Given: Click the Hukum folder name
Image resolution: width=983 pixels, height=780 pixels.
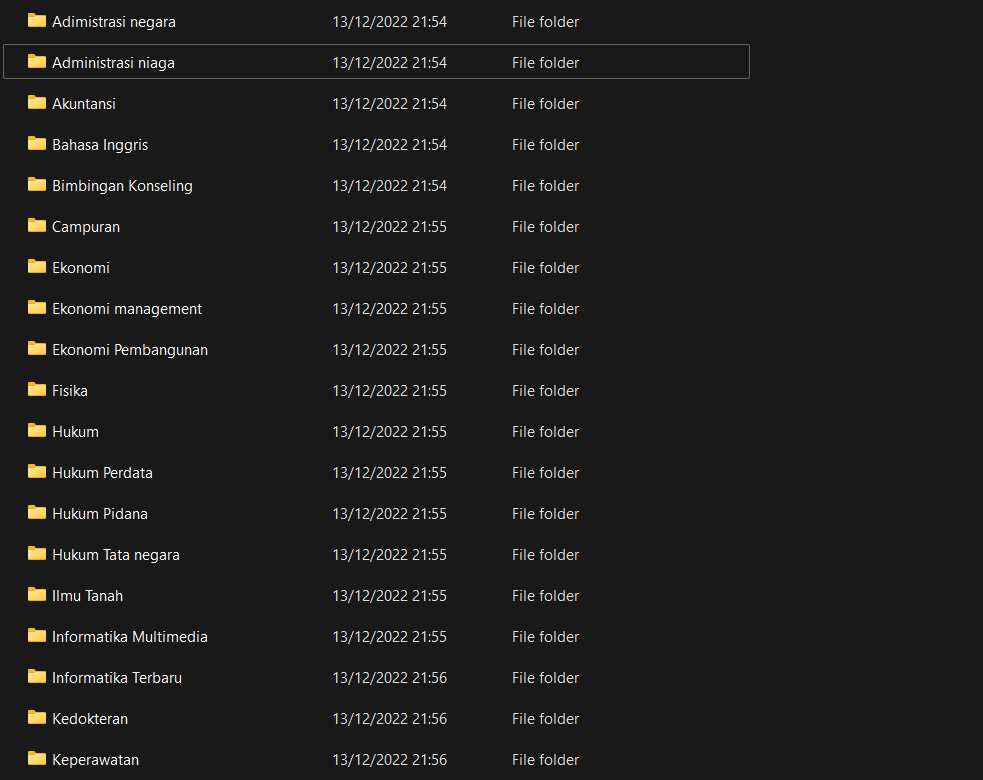Looking at the screenshot, I should tap(75, 432).
